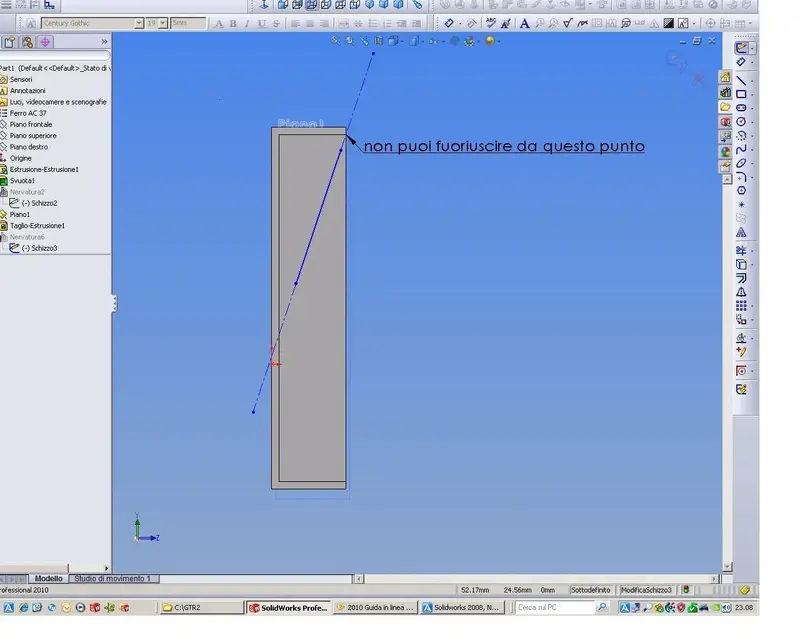This screenshot has width=800, height=640.
Task: Open the Line tool dropdown arrow
Action: 753,81
